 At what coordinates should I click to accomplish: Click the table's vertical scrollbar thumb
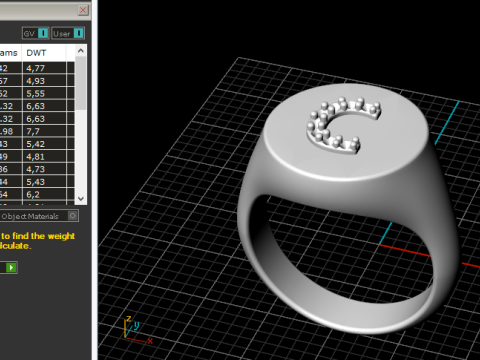coord(81,83)
